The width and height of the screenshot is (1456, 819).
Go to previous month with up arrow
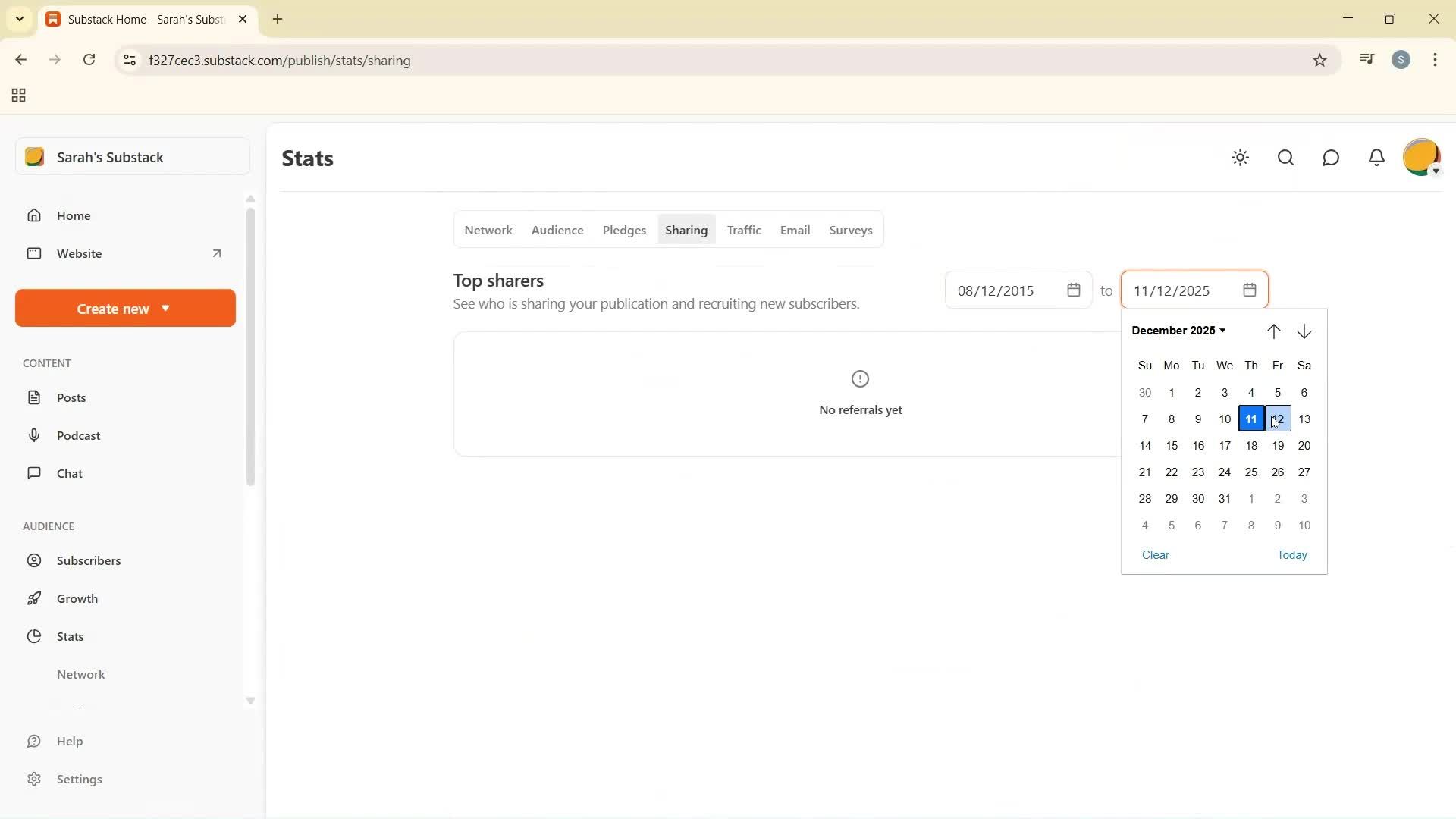(x=1273, y=331)
